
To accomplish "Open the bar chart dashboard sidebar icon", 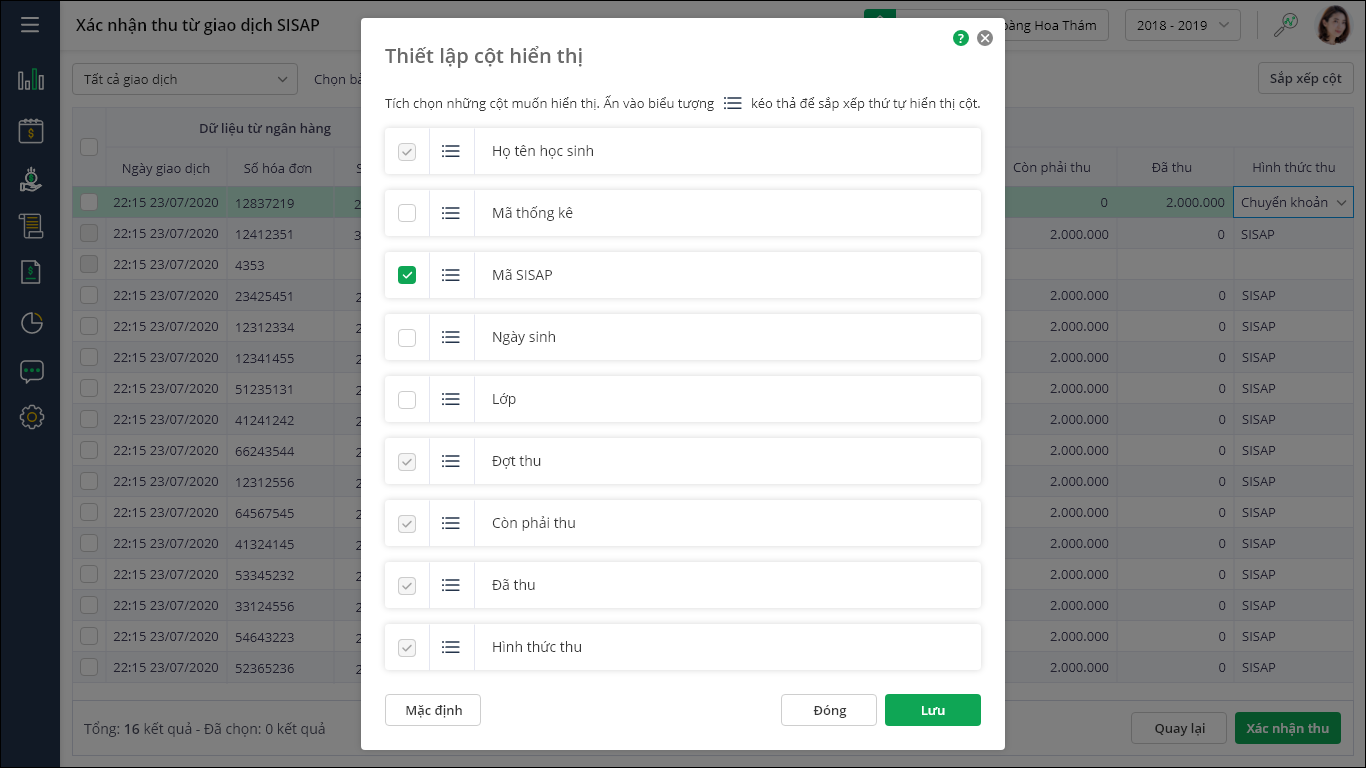I will click(31, 80).
